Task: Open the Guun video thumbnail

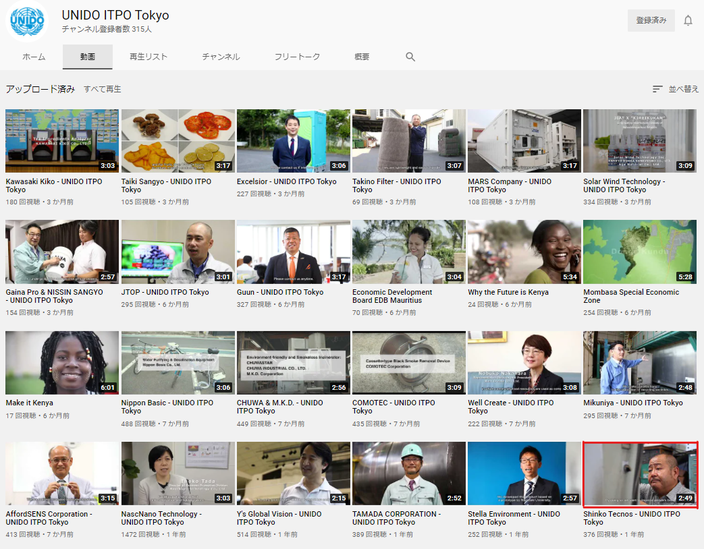Action: 293,252
